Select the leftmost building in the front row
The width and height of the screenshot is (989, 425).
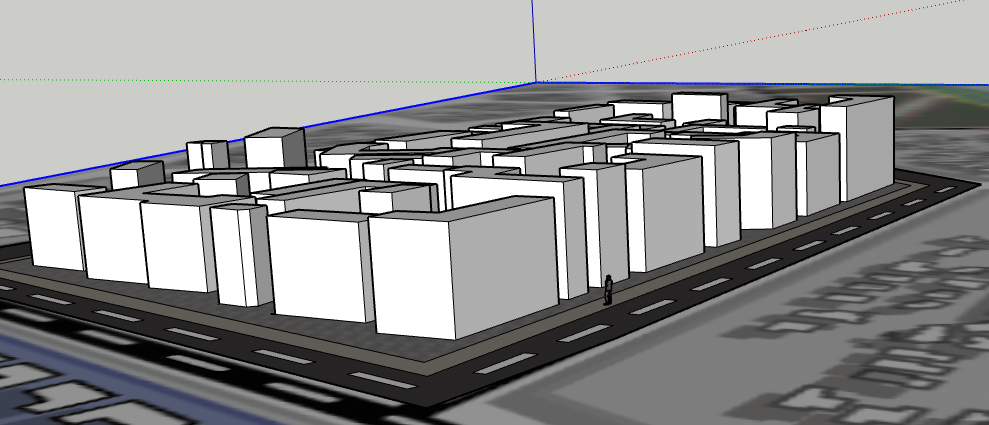[52, 227]
